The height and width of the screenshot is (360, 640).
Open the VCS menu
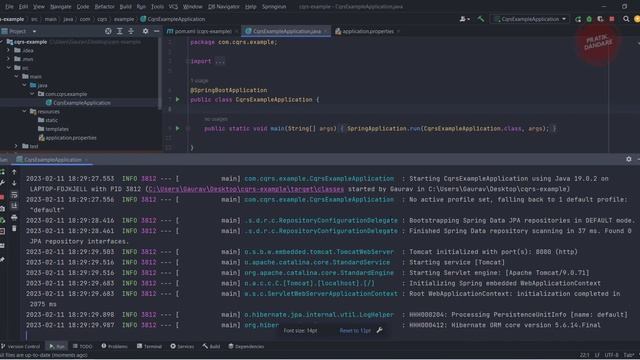coord(173,7)
